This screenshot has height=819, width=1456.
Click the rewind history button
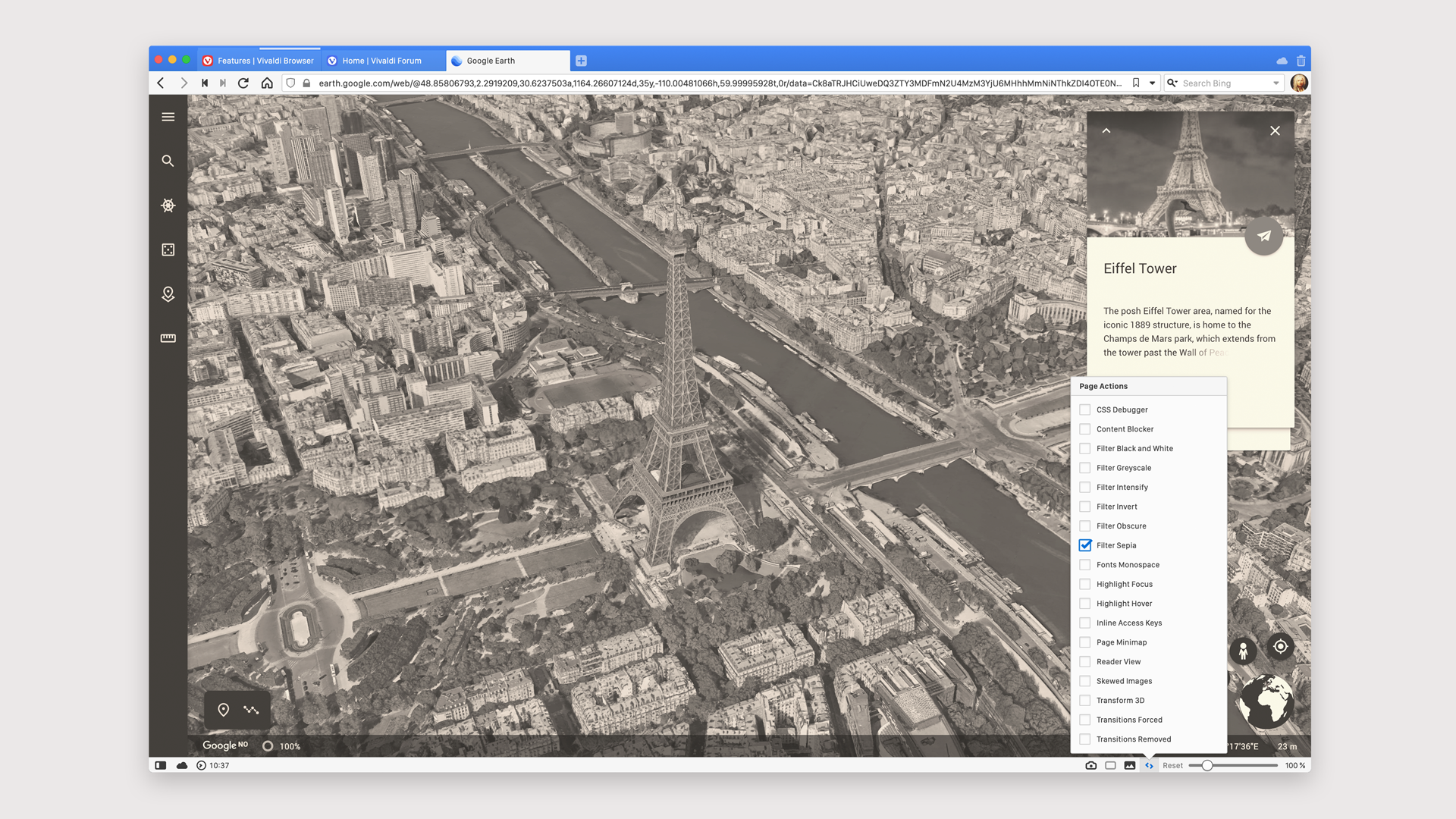(205, 83)
